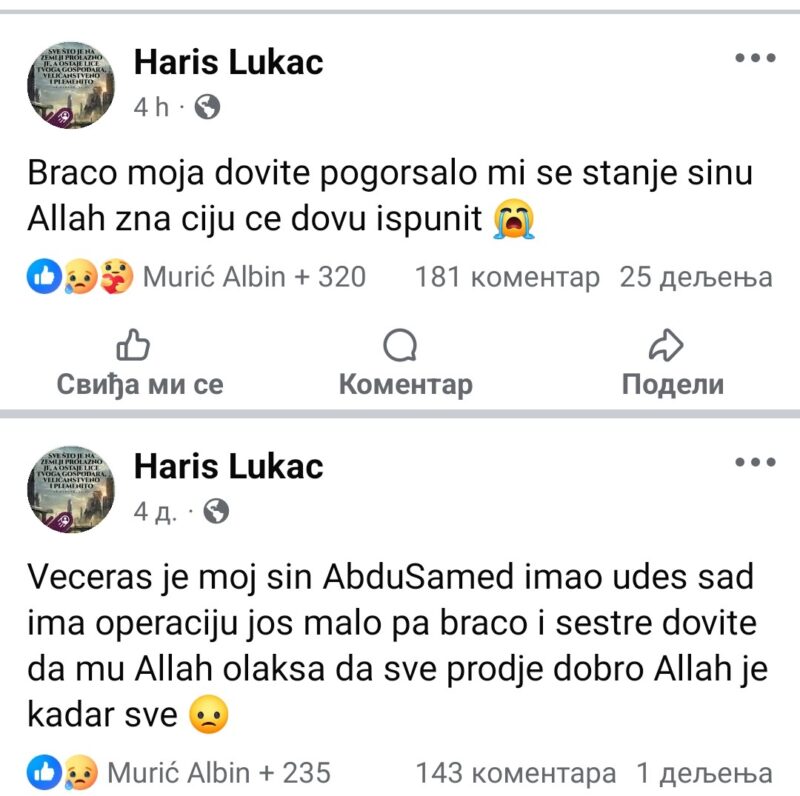This screenshot has width=800, height=796.
Task: View the 1 share on second post
Action: pos(704,772)
